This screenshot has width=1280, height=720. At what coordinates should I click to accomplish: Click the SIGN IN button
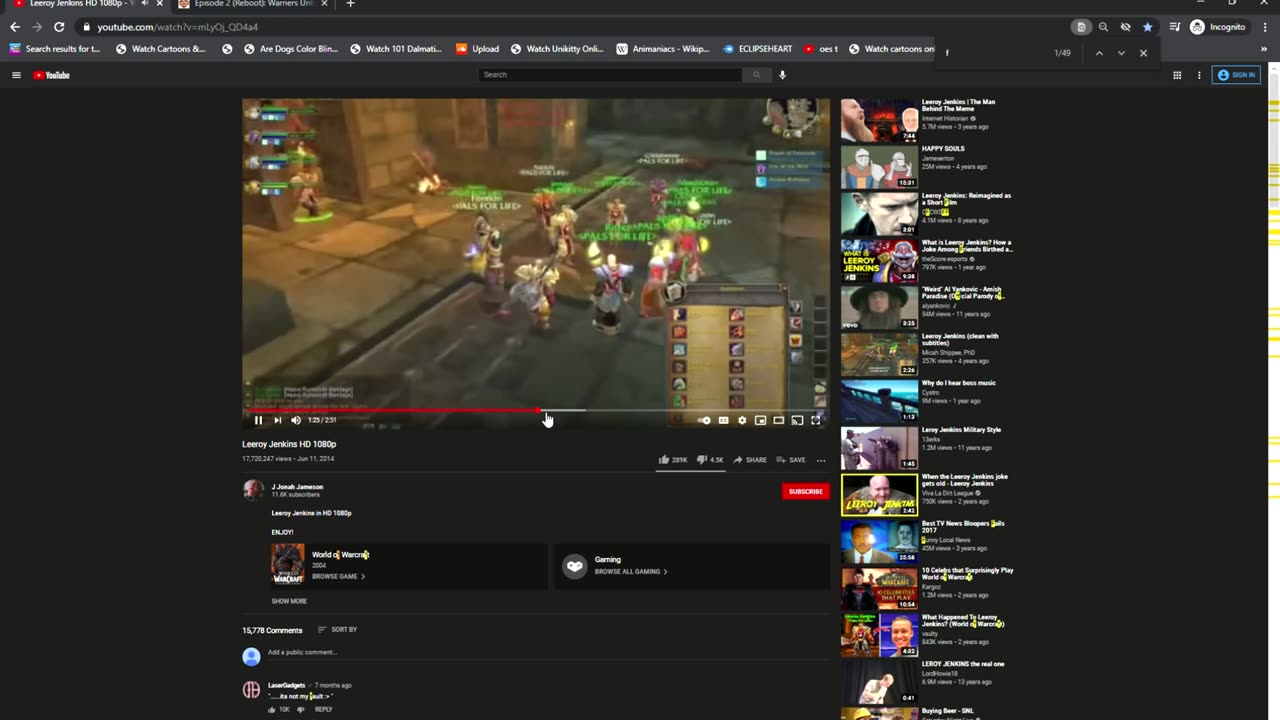[1236, 75]
